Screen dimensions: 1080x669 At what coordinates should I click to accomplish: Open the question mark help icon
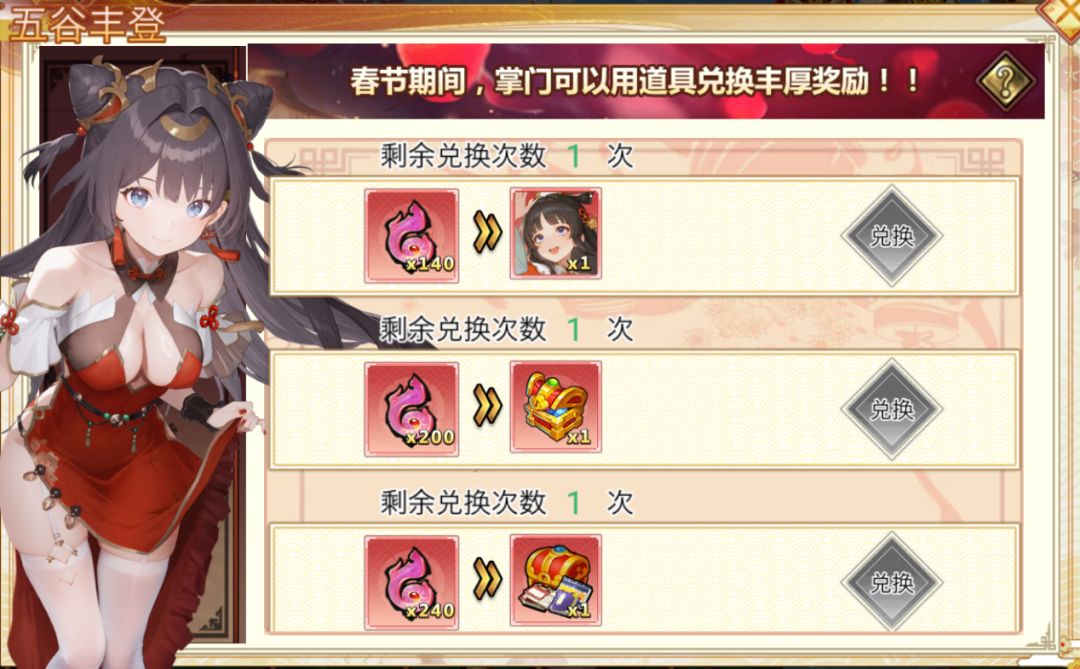click(x=1005, y=81)
